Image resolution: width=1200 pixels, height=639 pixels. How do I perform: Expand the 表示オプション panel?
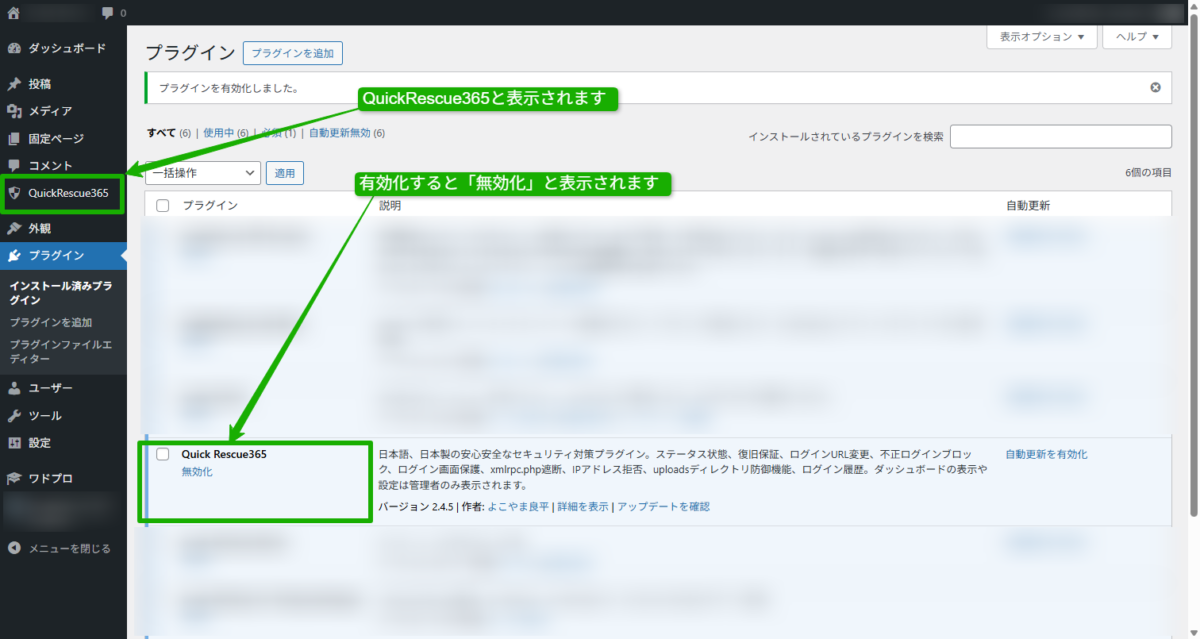[1042, 36]
